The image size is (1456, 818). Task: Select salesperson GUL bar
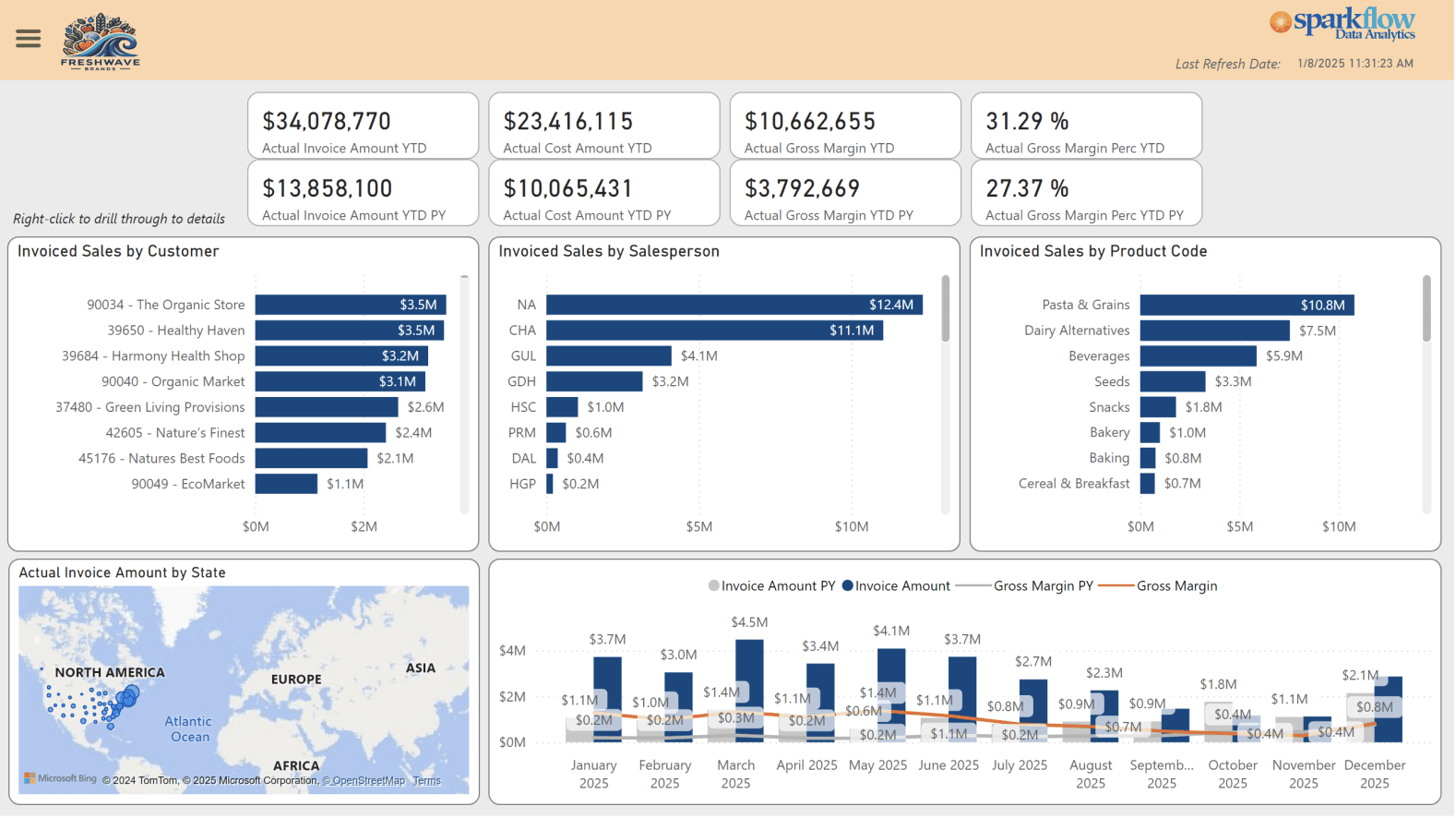609,356
